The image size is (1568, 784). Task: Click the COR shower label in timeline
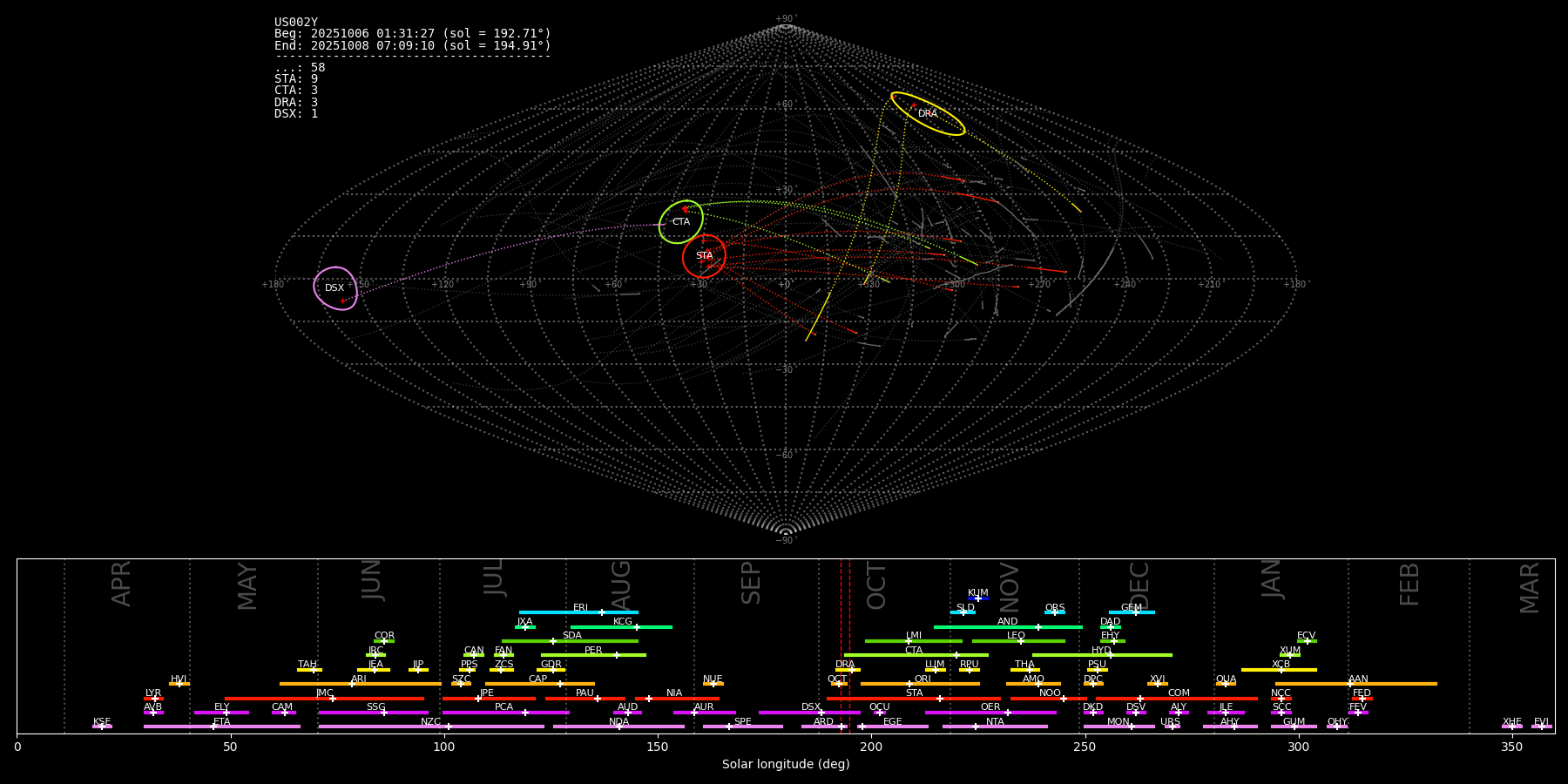tap(384, 636)
